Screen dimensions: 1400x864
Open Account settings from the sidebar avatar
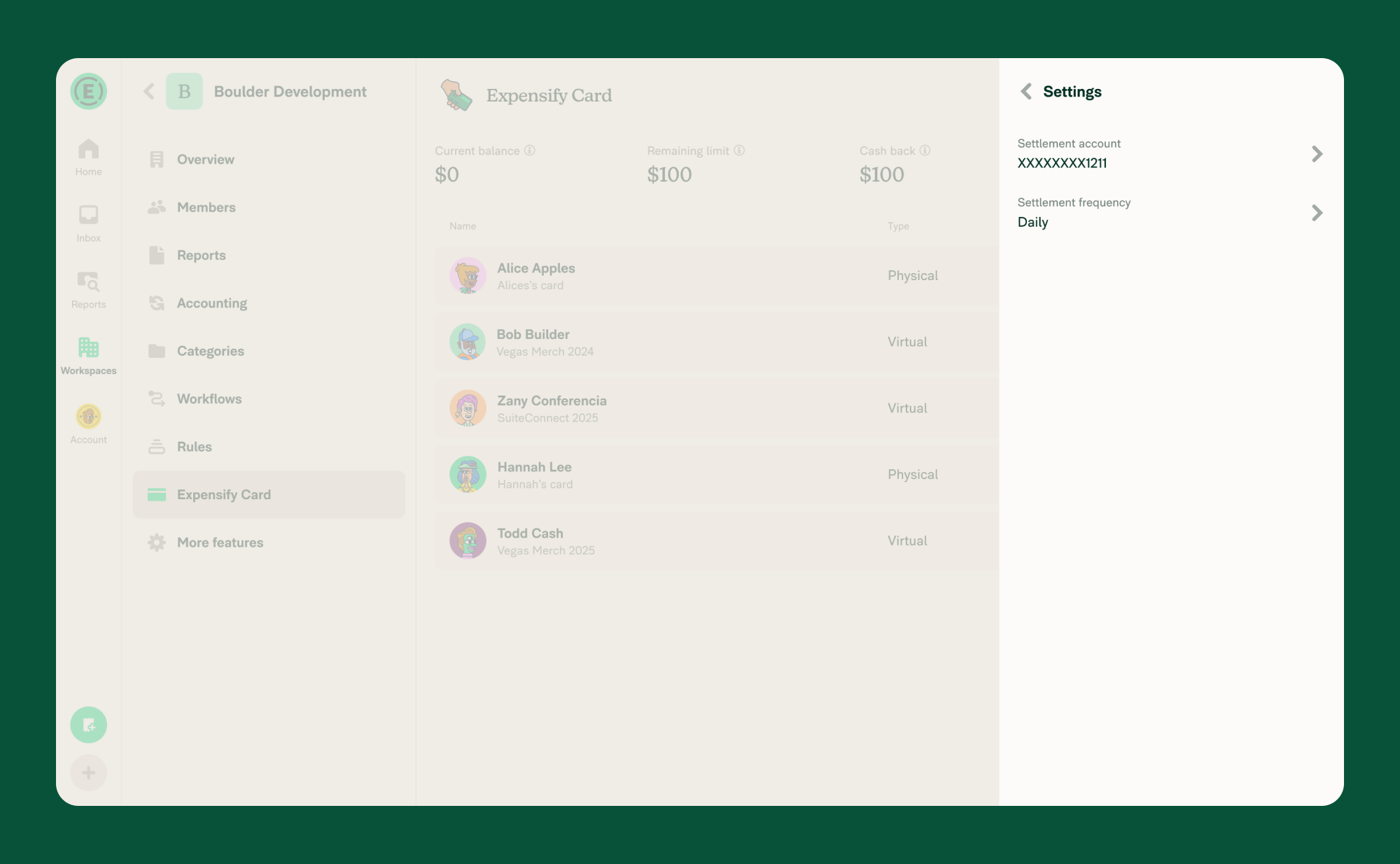pyautogui.click(x=88, y=417)
